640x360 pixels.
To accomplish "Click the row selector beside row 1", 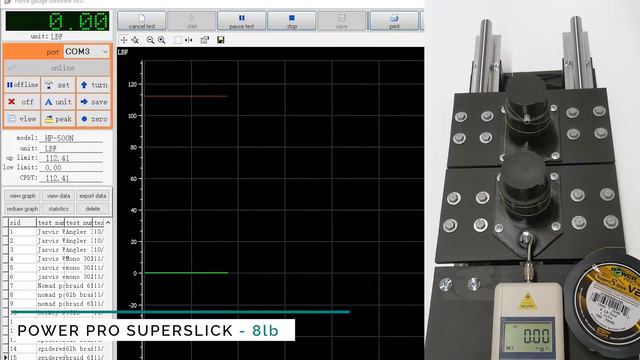I will (x=5, y=231).
